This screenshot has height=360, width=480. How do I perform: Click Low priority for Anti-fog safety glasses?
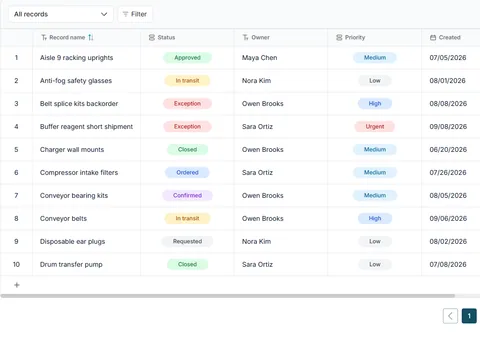pyautogui.click(x=375, y=81)
